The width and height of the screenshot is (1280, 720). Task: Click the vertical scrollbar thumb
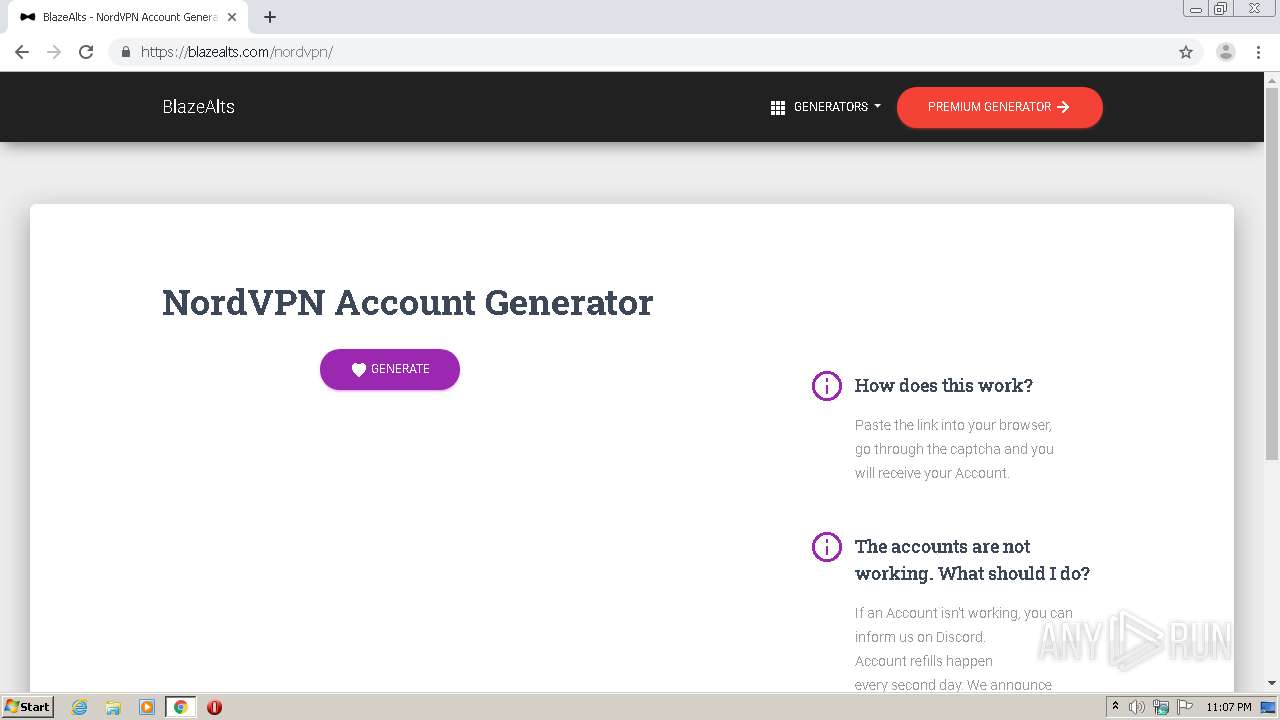[x=1272, y=272]
